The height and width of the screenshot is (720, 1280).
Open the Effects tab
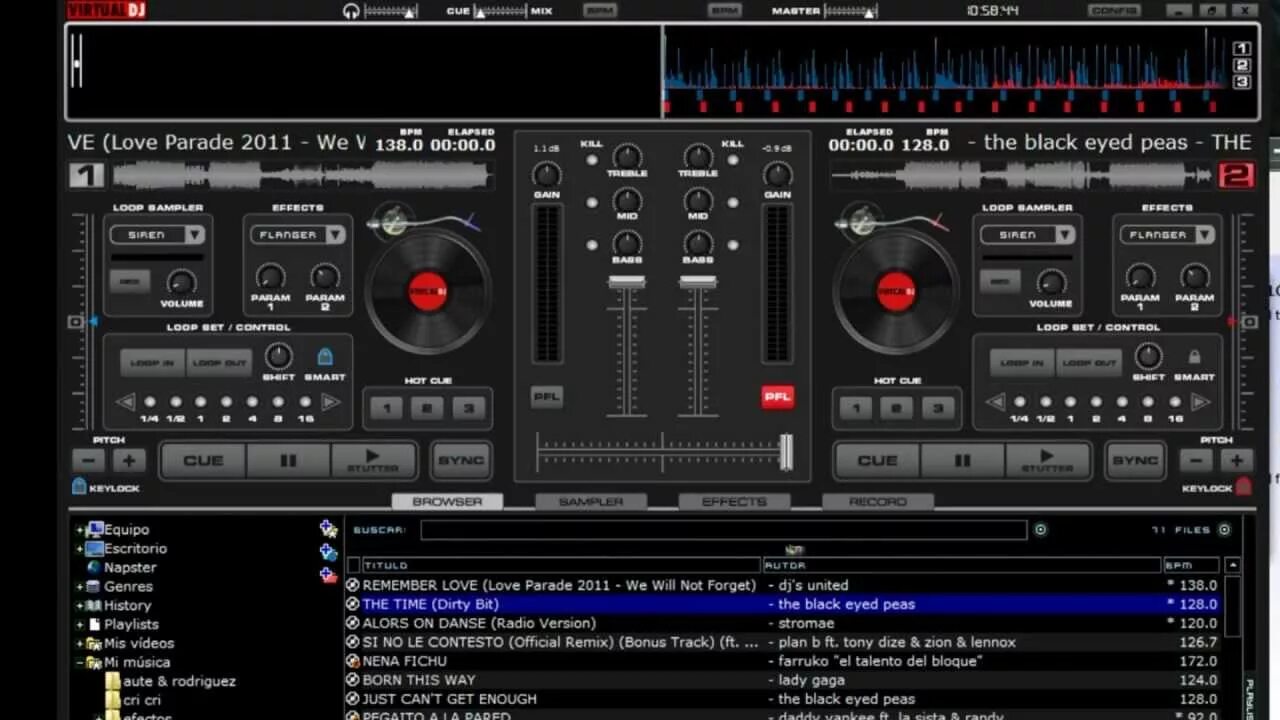[x=734, y=502]
